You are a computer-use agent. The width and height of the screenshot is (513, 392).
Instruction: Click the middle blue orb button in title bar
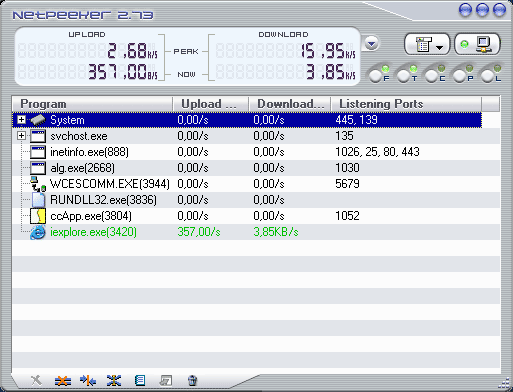pyautogui.click(x=482, y=10)
